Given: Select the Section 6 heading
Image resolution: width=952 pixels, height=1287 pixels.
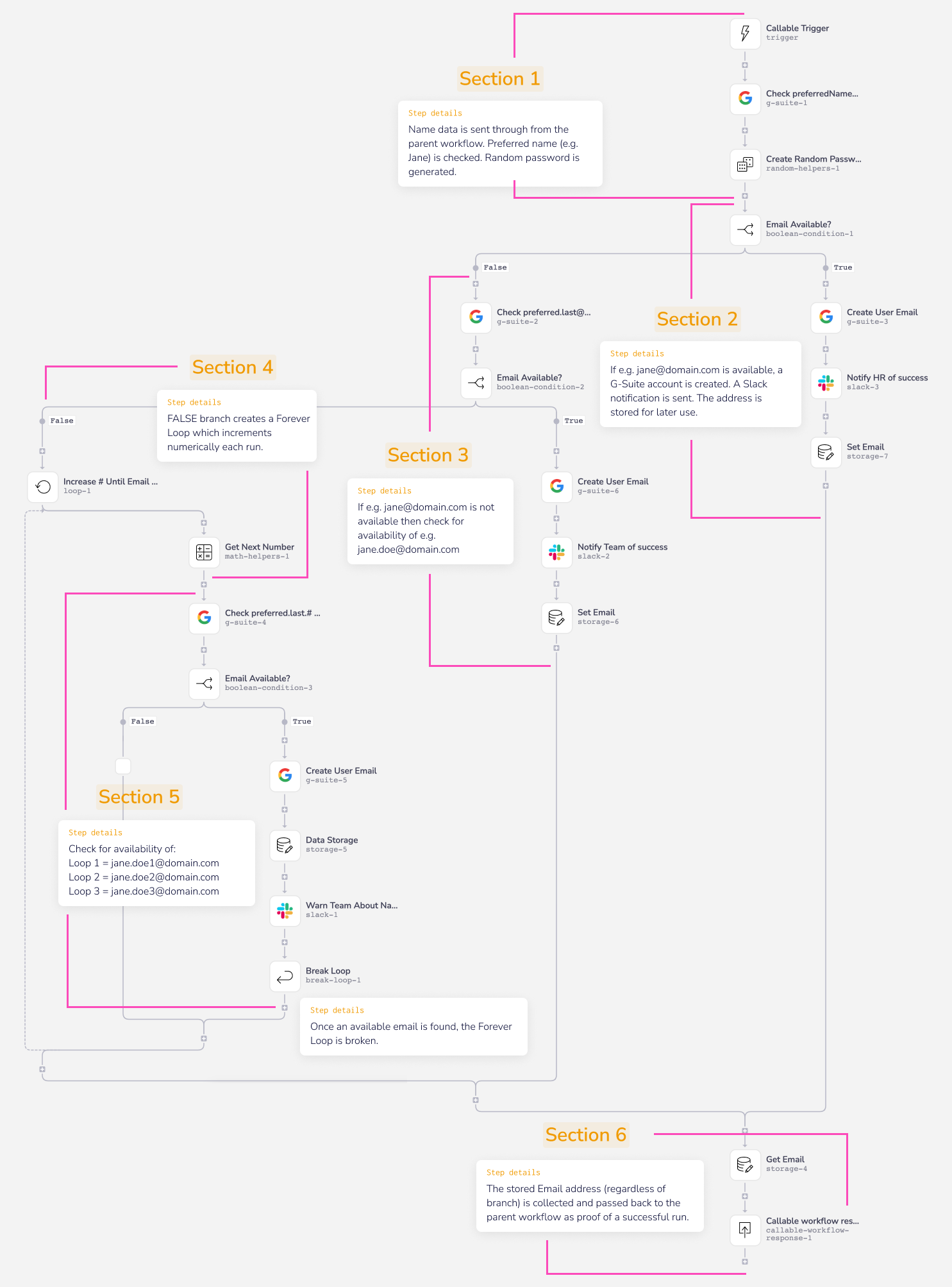Looking at the screenshot, I should 586,1135.
